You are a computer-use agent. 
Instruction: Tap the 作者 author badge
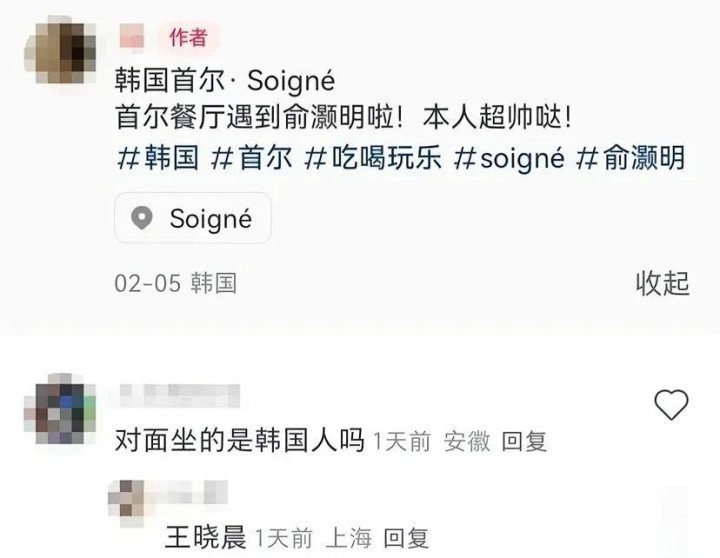(188, 37)
